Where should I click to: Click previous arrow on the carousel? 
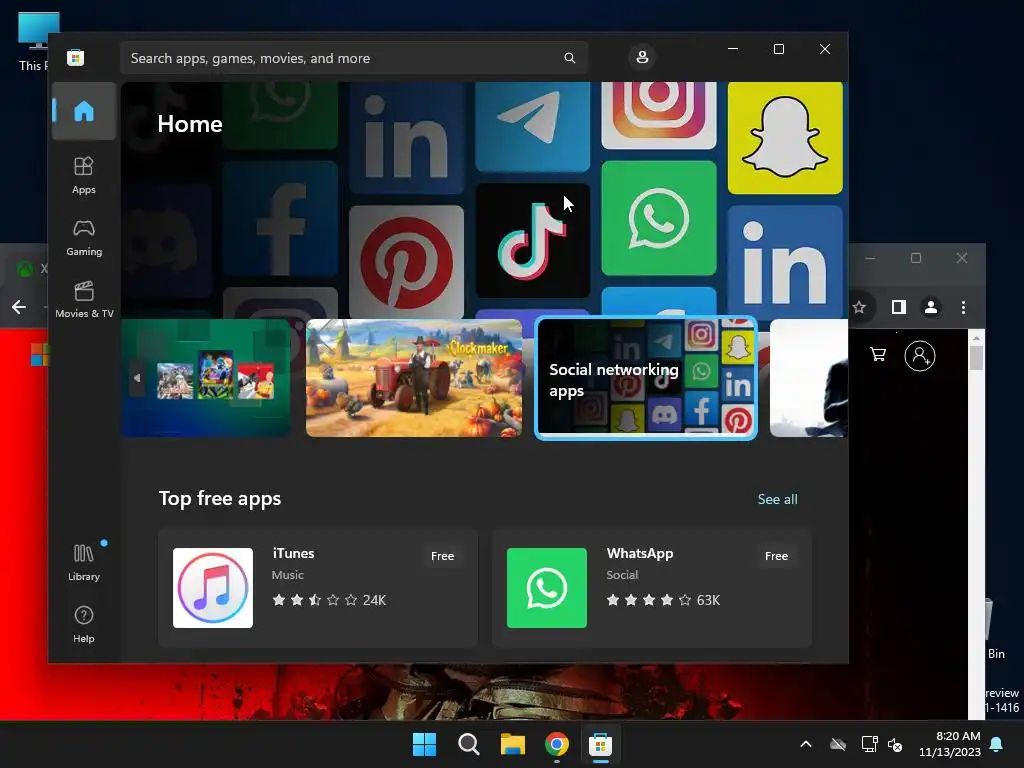point(136,377)
